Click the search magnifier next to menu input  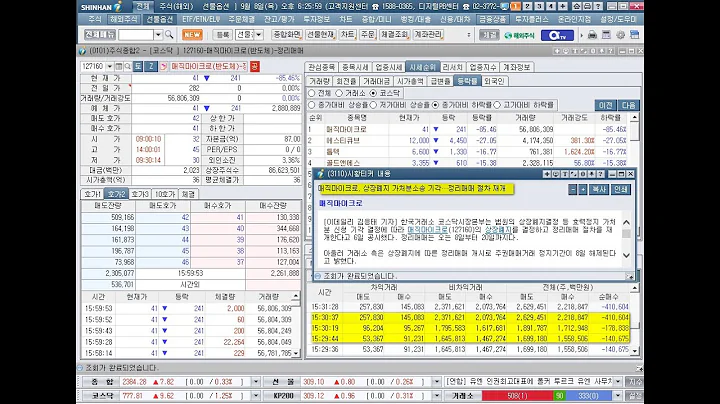[169, 35]
